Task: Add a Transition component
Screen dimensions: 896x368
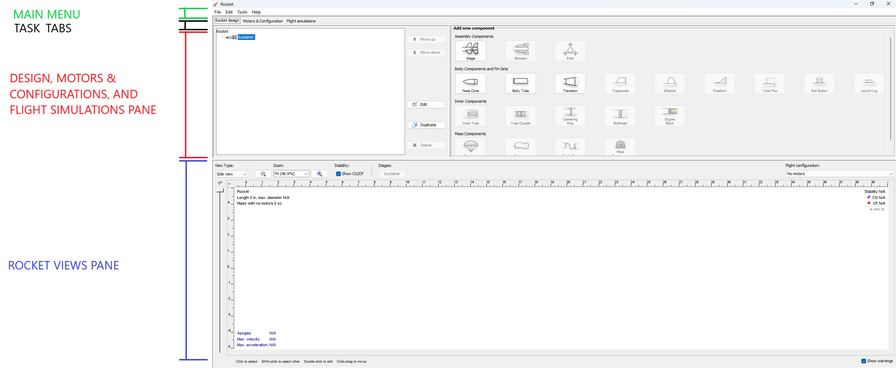Action: pyautogui.click(x=570, y=83)
